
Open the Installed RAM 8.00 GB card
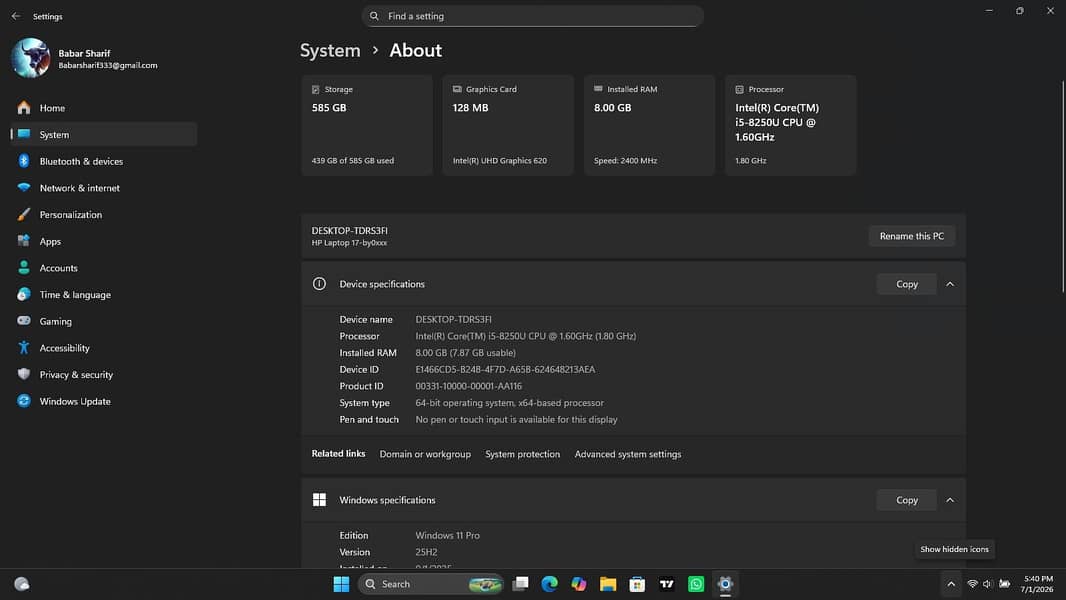(649, 125)
